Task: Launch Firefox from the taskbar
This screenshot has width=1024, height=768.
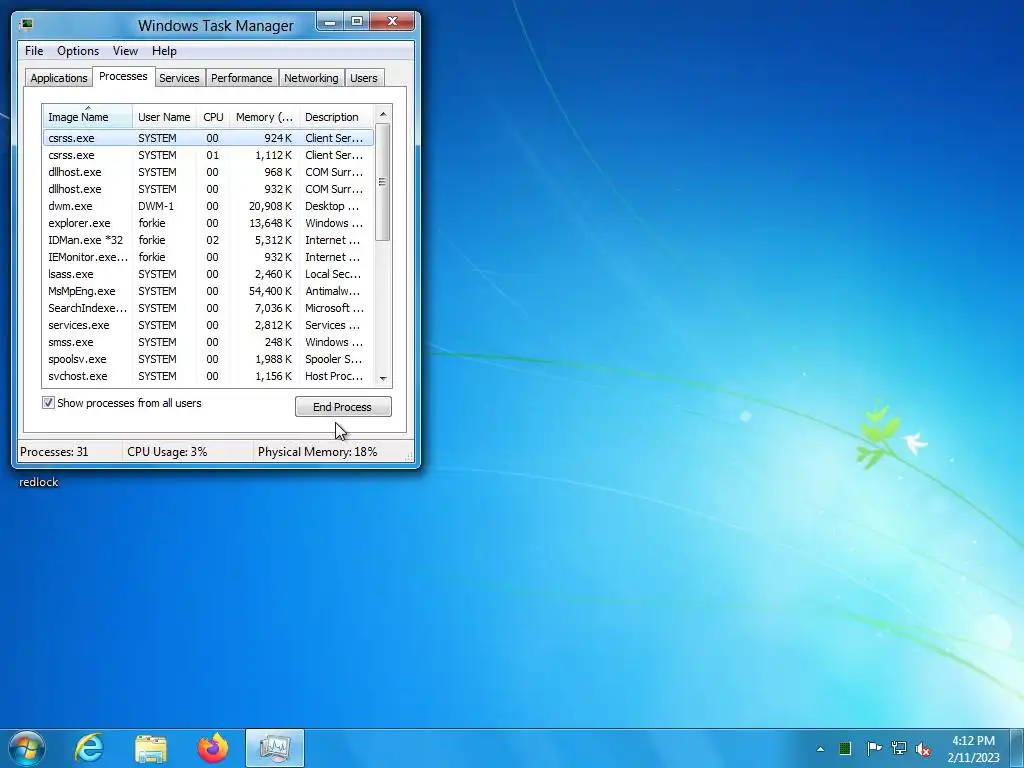Action: pyautogui.click(x=213, y=748)
